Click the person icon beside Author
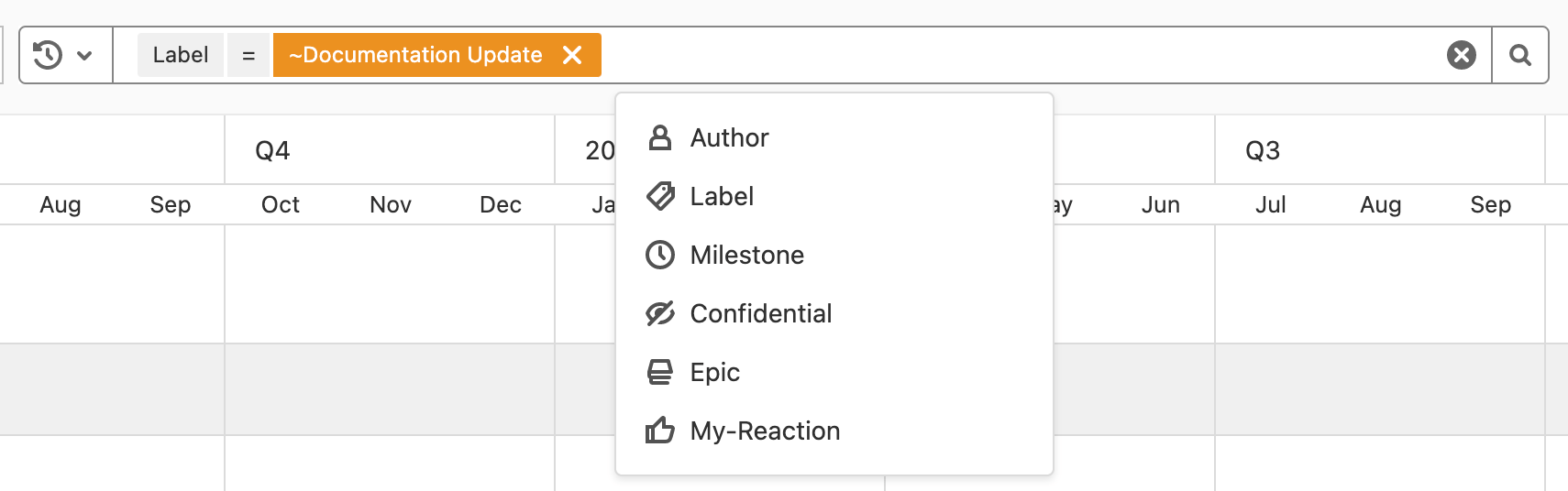The width and height of the screenshot is (1568, 491). coord(659,137)
